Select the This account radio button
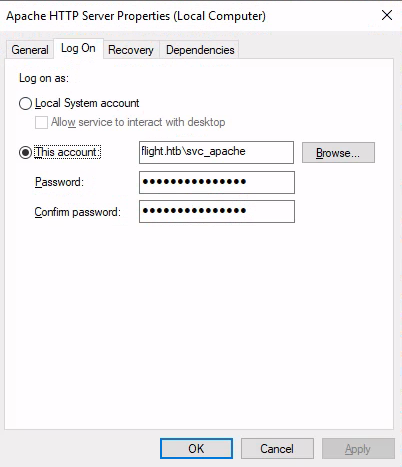The image size is (402, 467). point(26,153)
